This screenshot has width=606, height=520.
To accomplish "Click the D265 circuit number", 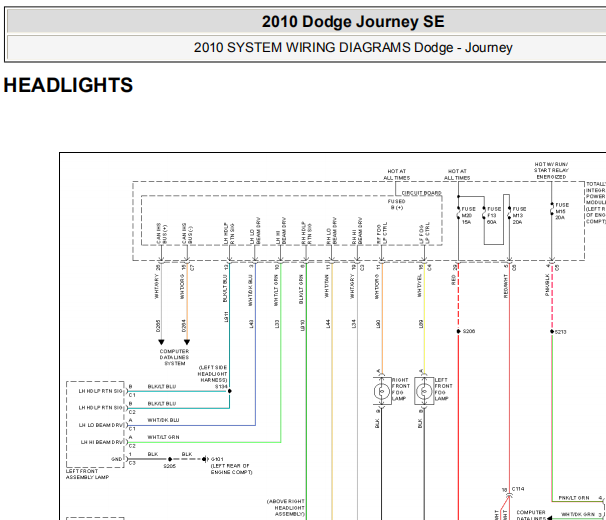I will coord(158,326).
